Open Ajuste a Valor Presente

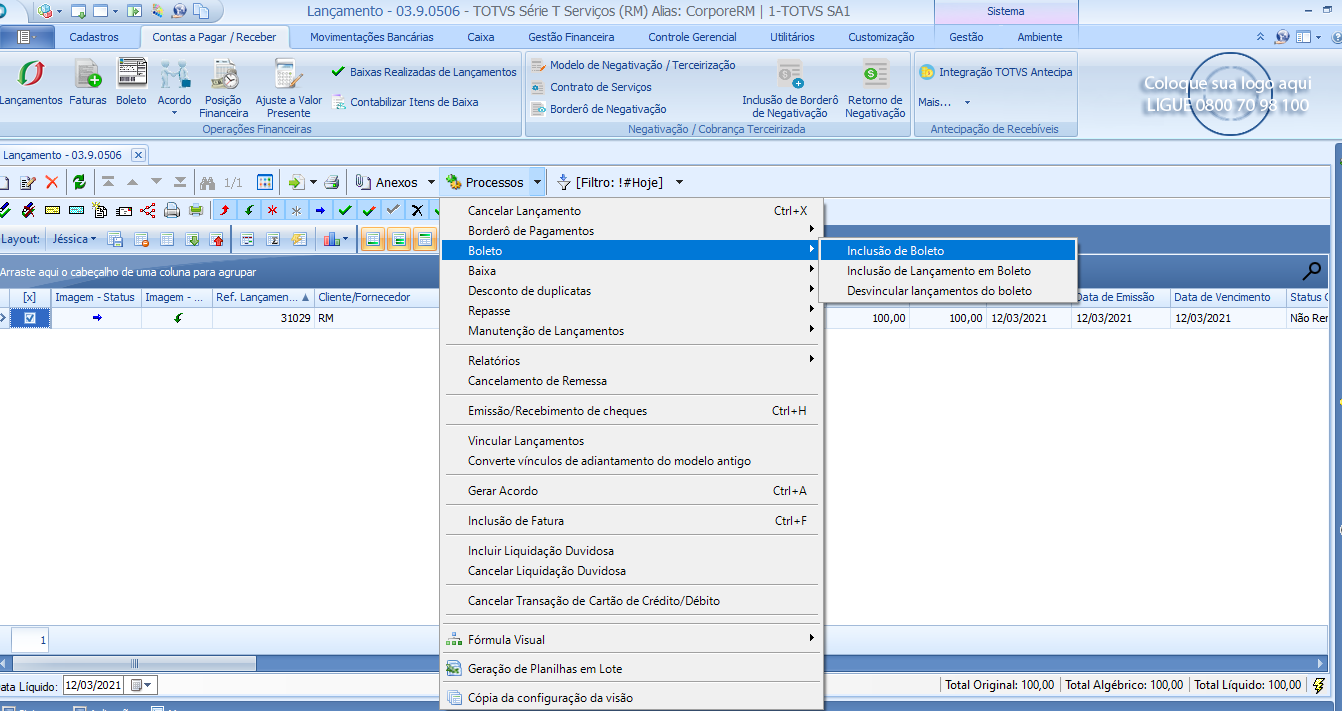[289, 89]
